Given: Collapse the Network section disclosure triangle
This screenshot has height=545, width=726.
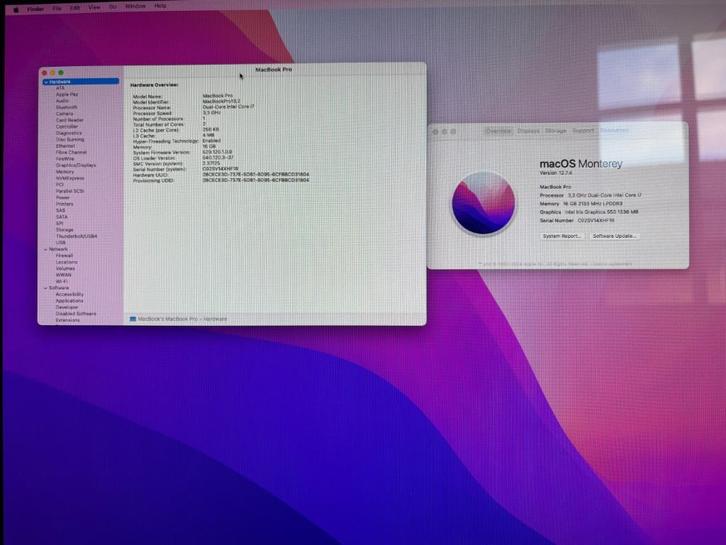Looking at the screenshot, I should 45,249.
